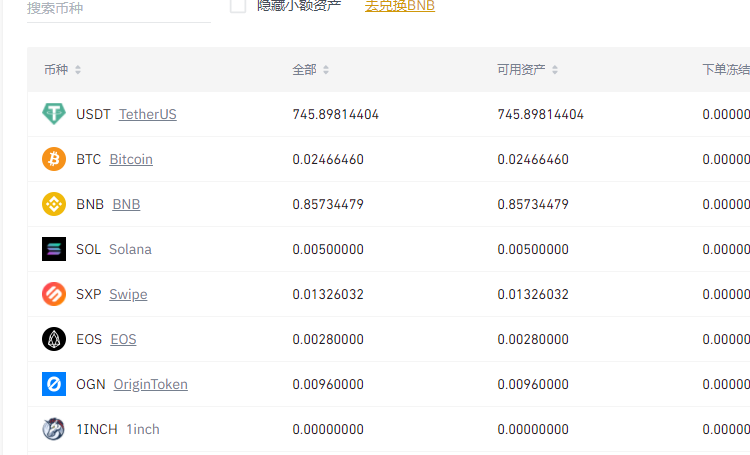This screenshot has height=455, width=750.
Task: Open the Bitcoin link
Action: pyautogui.click(x=131, y=159)
